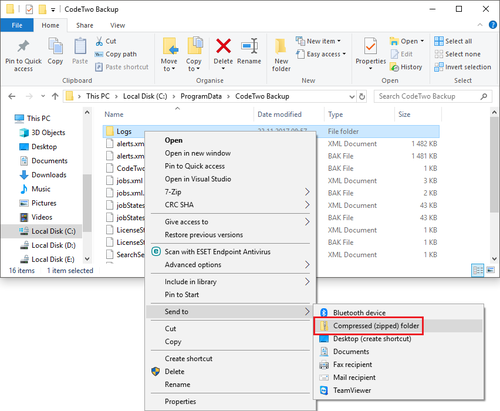Open Recent locations dropdown arrow
Screen dimensions: 500x411
coord(43,96)
